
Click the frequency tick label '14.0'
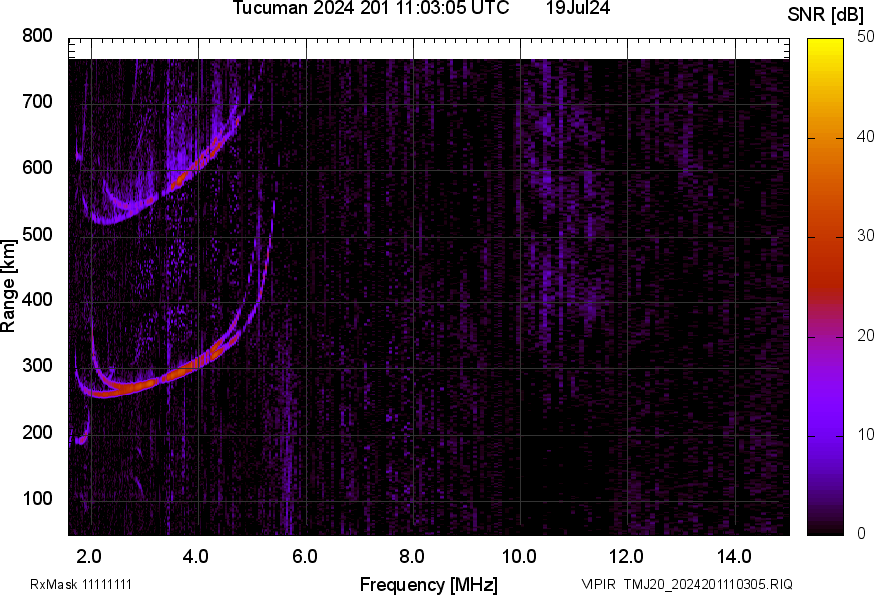point(734,557)
